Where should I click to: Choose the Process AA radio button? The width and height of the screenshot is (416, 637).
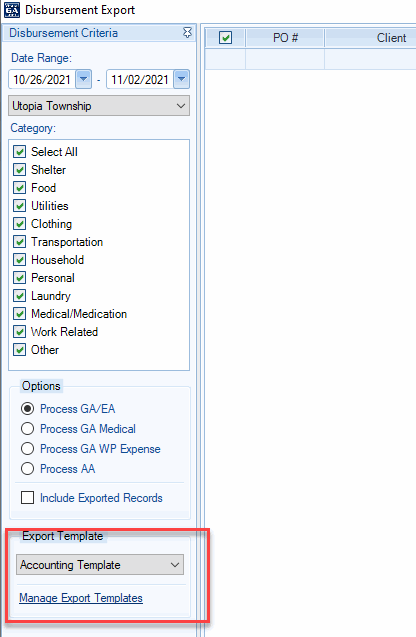pos(27,469)
